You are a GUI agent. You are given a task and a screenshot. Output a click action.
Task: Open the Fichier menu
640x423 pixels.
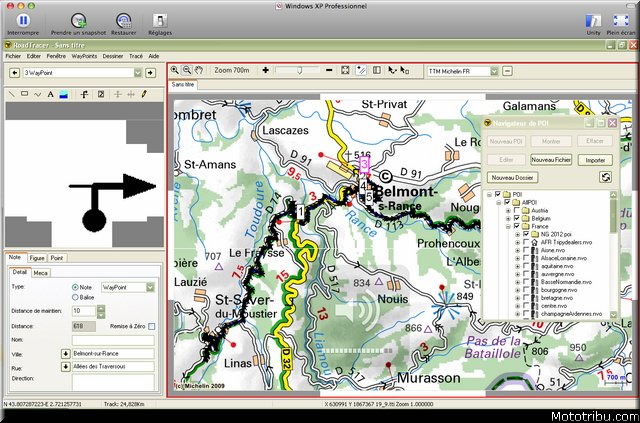point(13,56)
